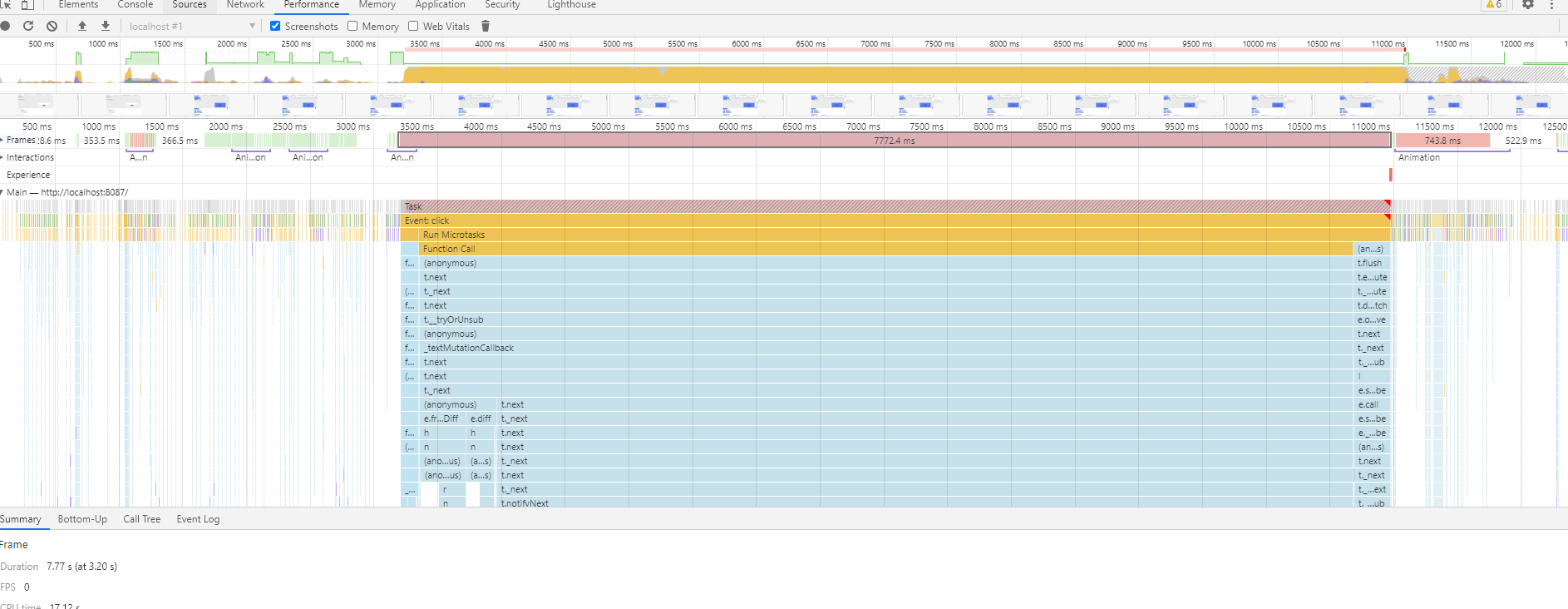Screen dimensions: 1568x609
Task: Switch to the Application tab
Action: click(x=440, y=4)
